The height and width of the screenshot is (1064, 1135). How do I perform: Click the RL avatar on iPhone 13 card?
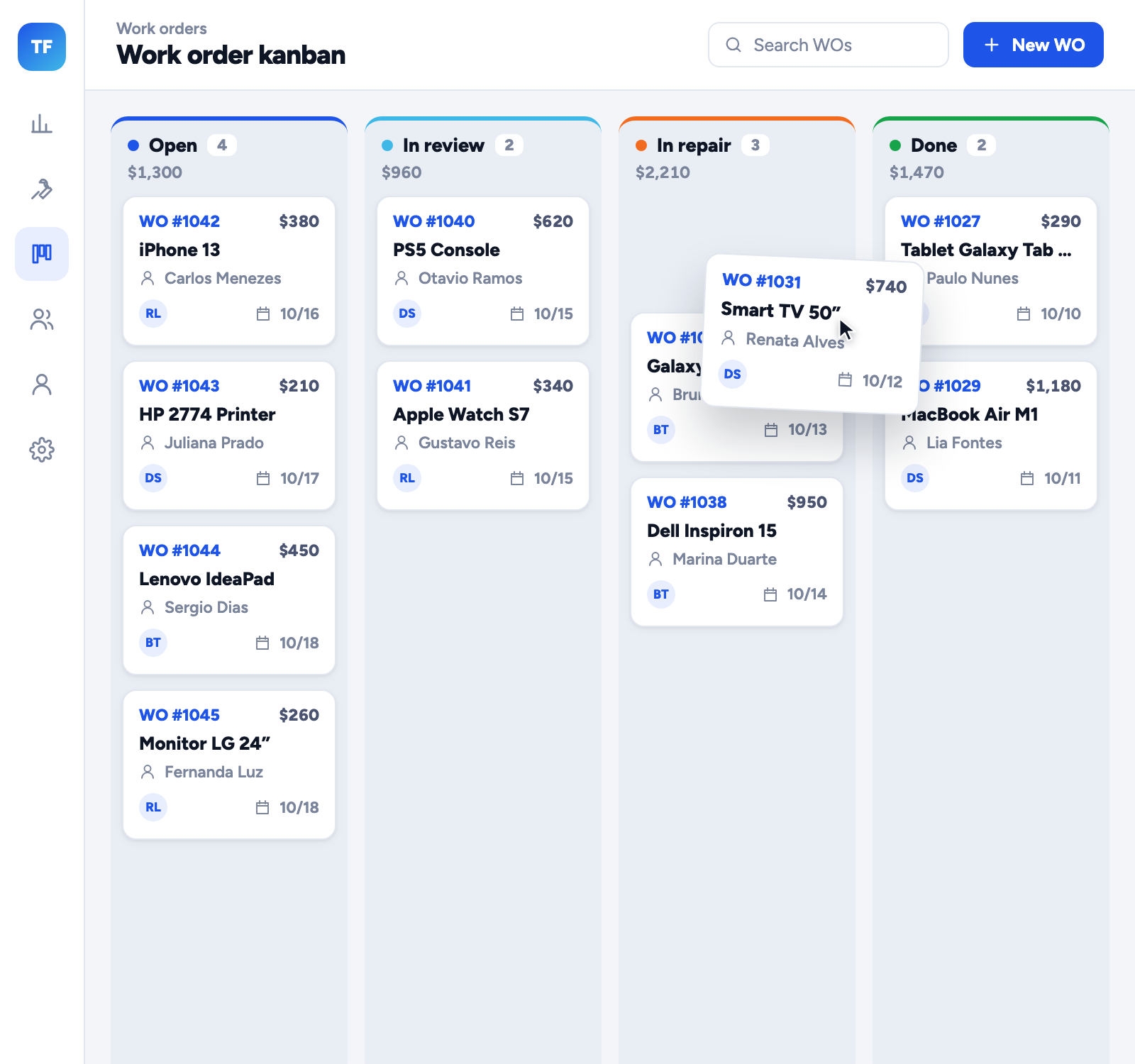tap(153, 314)
